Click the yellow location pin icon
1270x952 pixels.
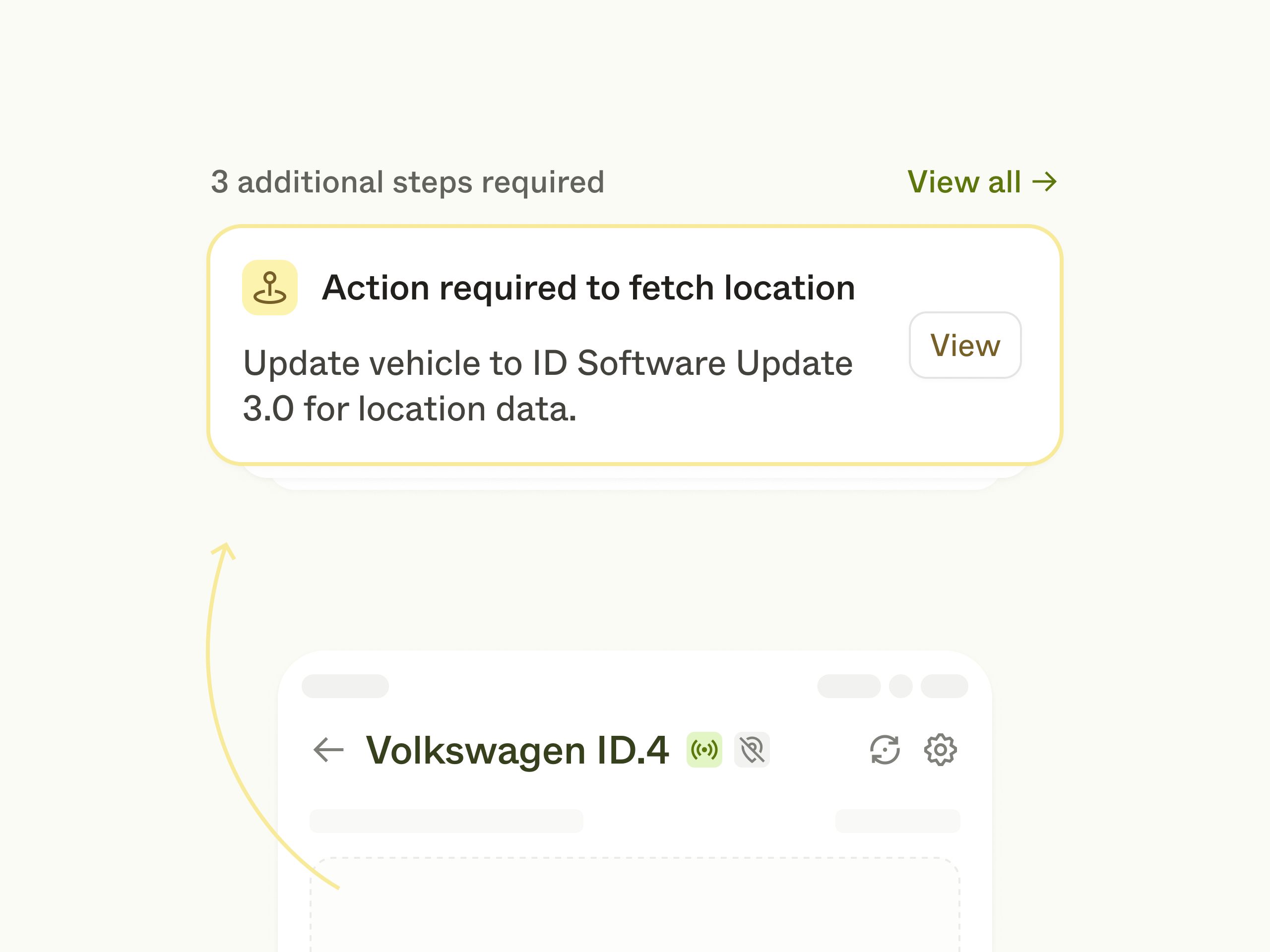[270, 288]
